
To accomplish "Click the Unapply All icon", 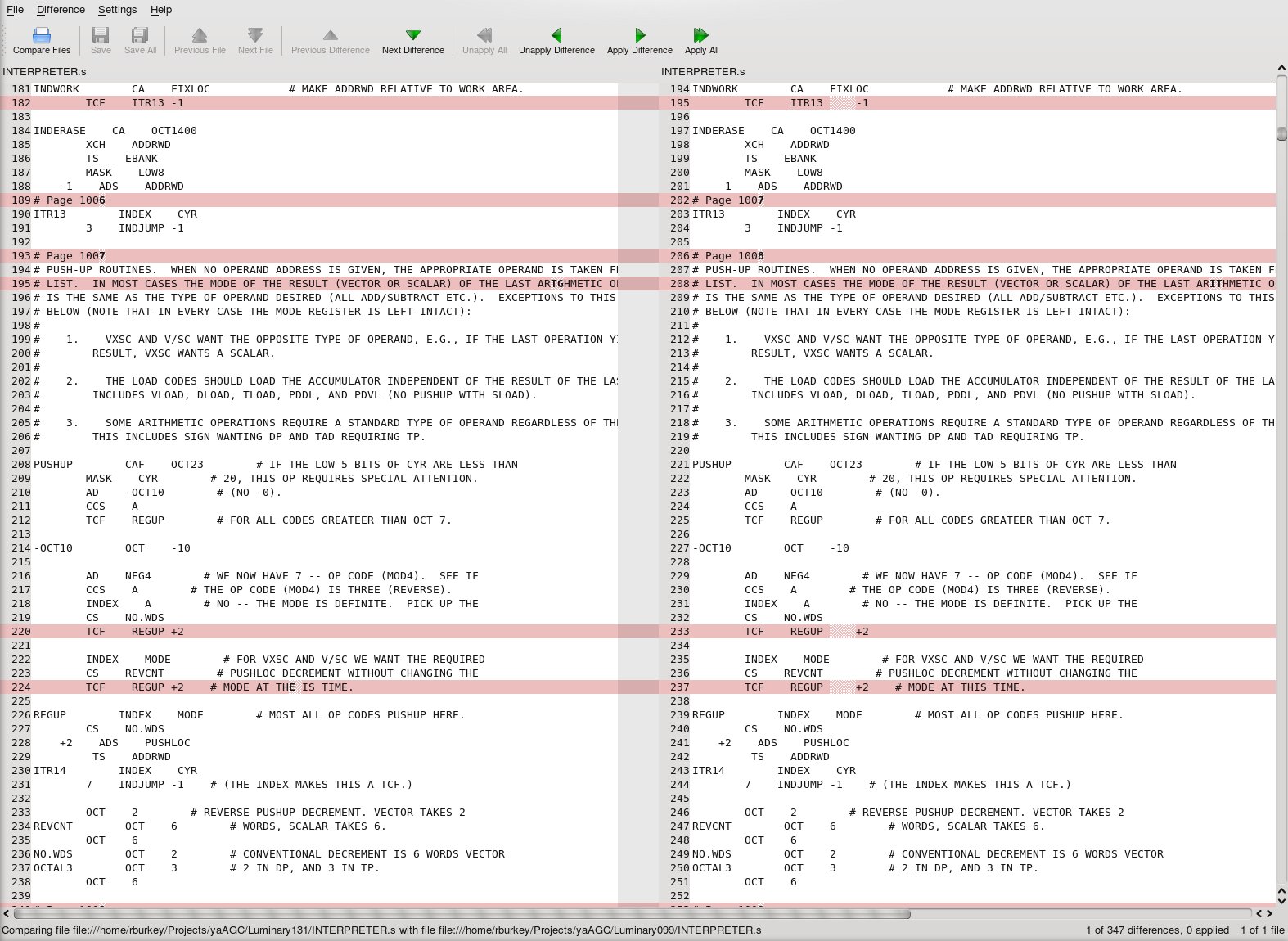I will 484,35.
